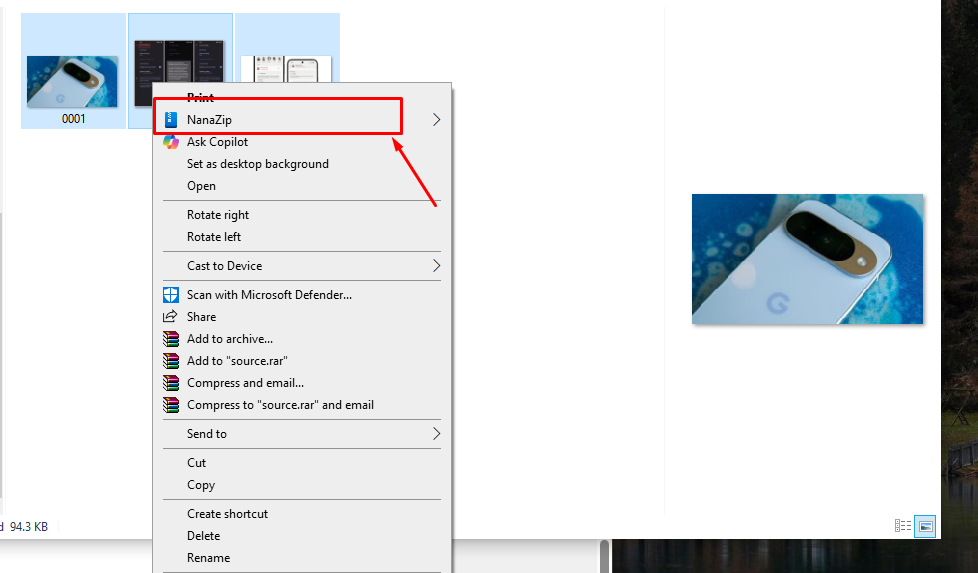The image size is (978, 573).
Task: Select the dark screenshots thumbnail
Action: (179, 60)
